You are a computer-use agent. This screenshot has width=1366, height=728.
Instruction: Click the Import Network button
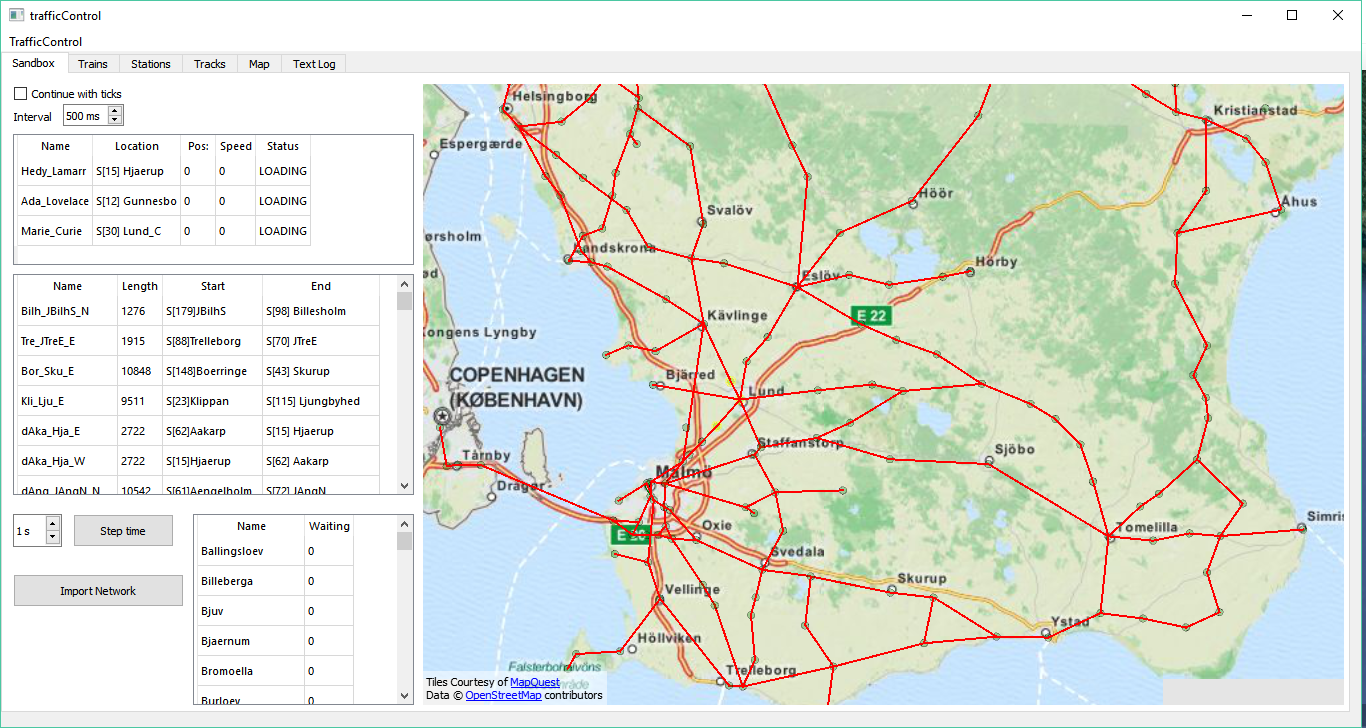pyautogui.click(x=97, y=590)
